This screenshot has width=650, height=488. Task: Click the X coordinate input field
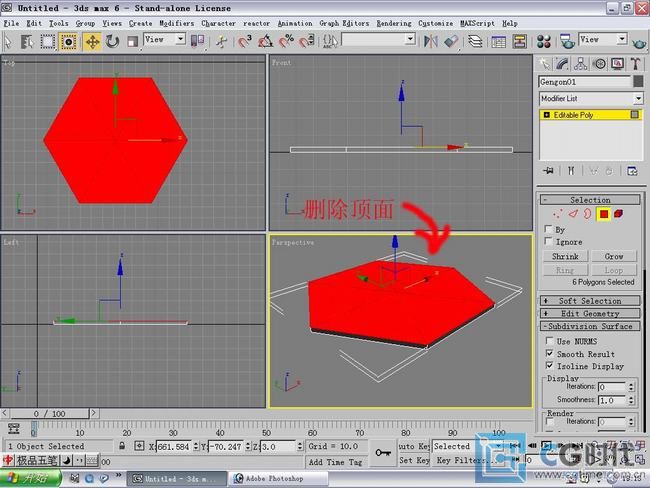coord(174,446)
